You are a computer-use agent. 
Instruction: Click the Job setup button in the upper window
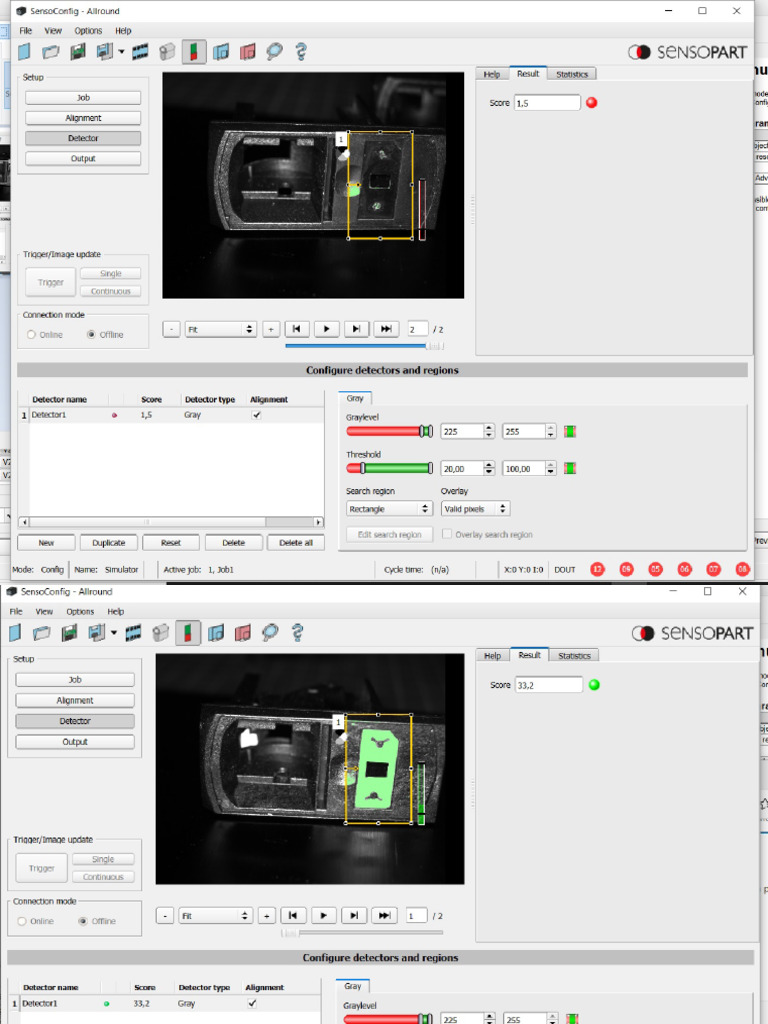(x=83, y=97)
